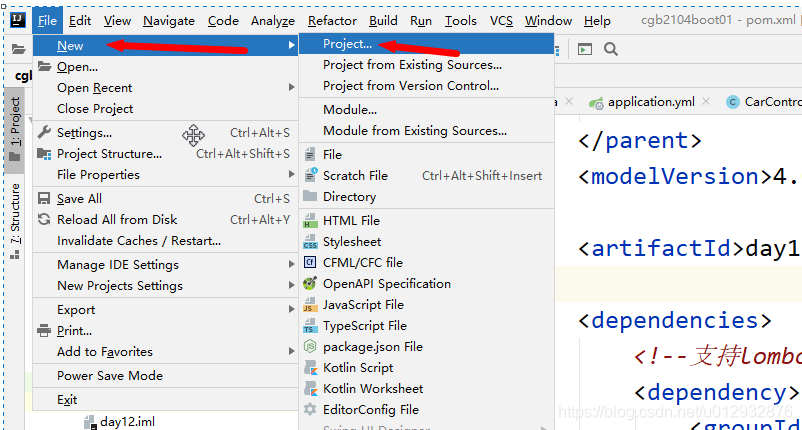The image size is (802, 430).
Task: Click Invalidate Caches / Restart...
Action: 139,241
